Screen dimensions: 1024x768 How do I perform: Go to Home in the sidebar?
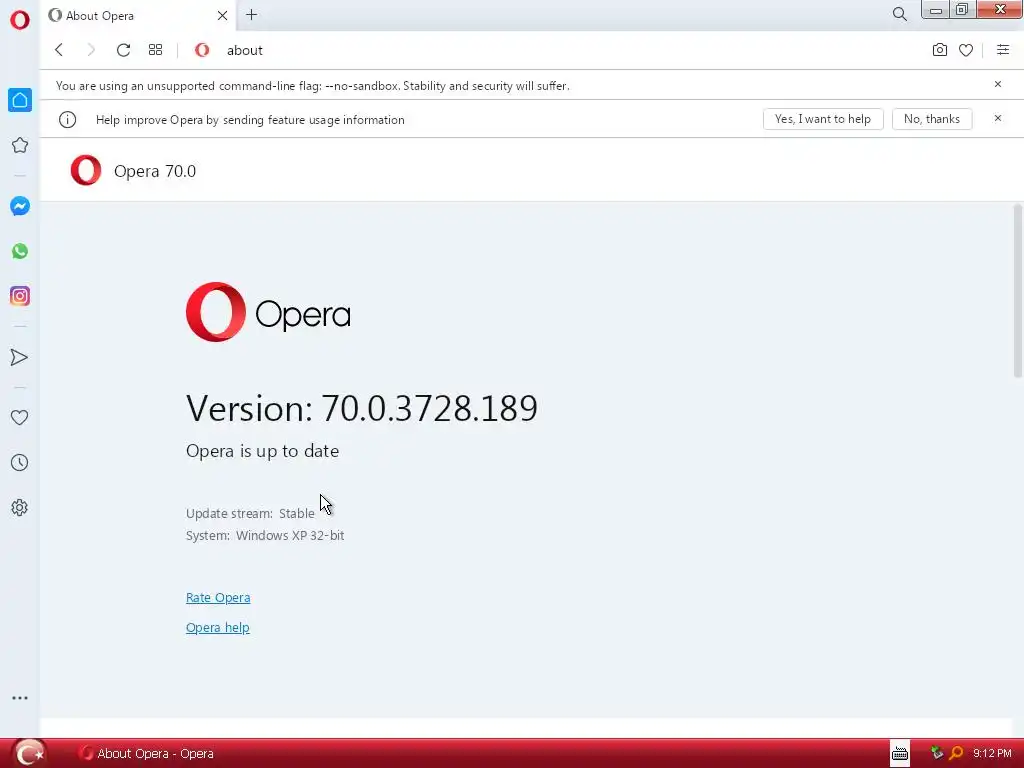coord(20,100)
